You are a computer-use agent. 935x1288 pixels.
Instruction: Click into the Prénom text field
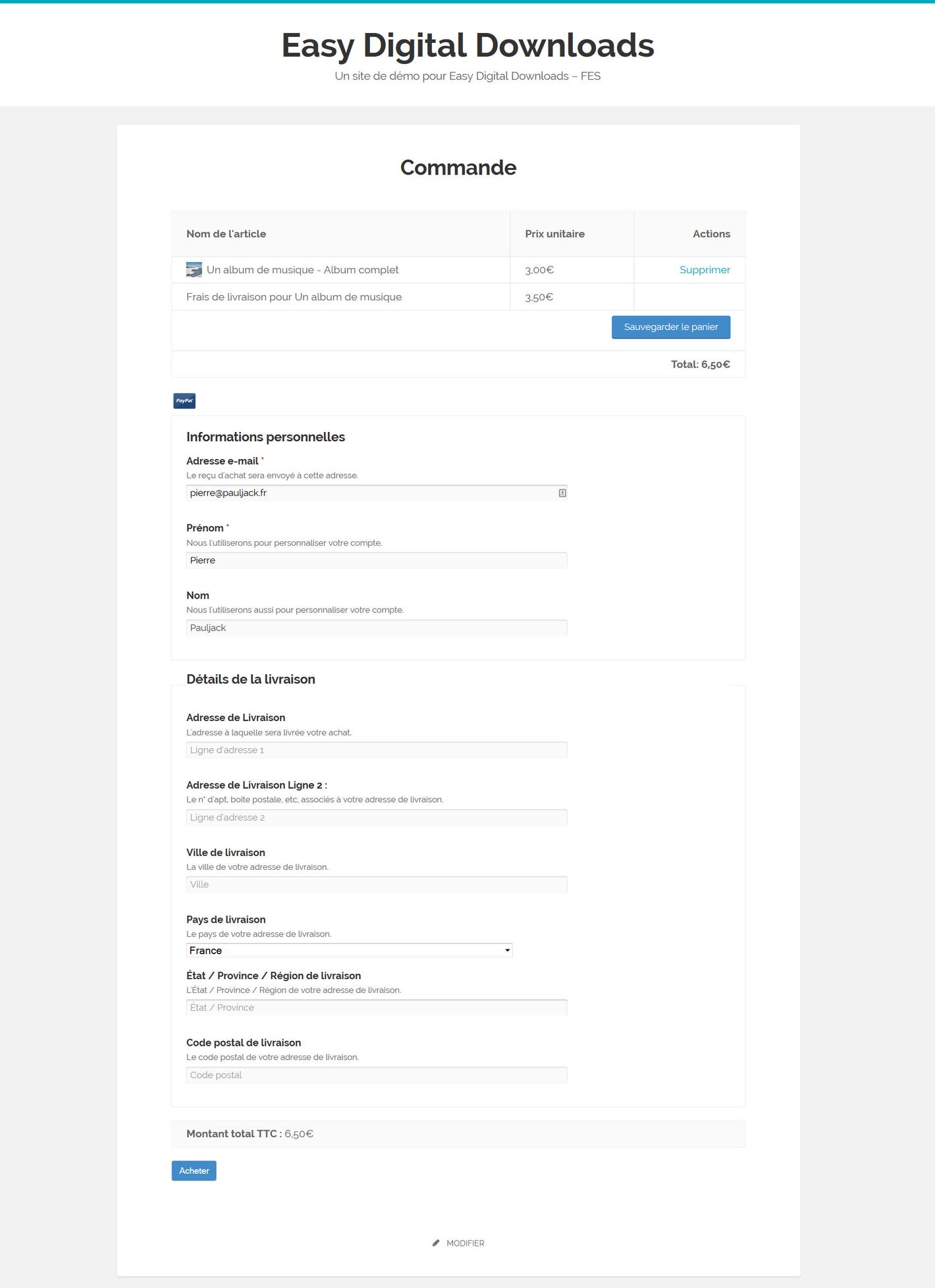[x=376, y=560]
